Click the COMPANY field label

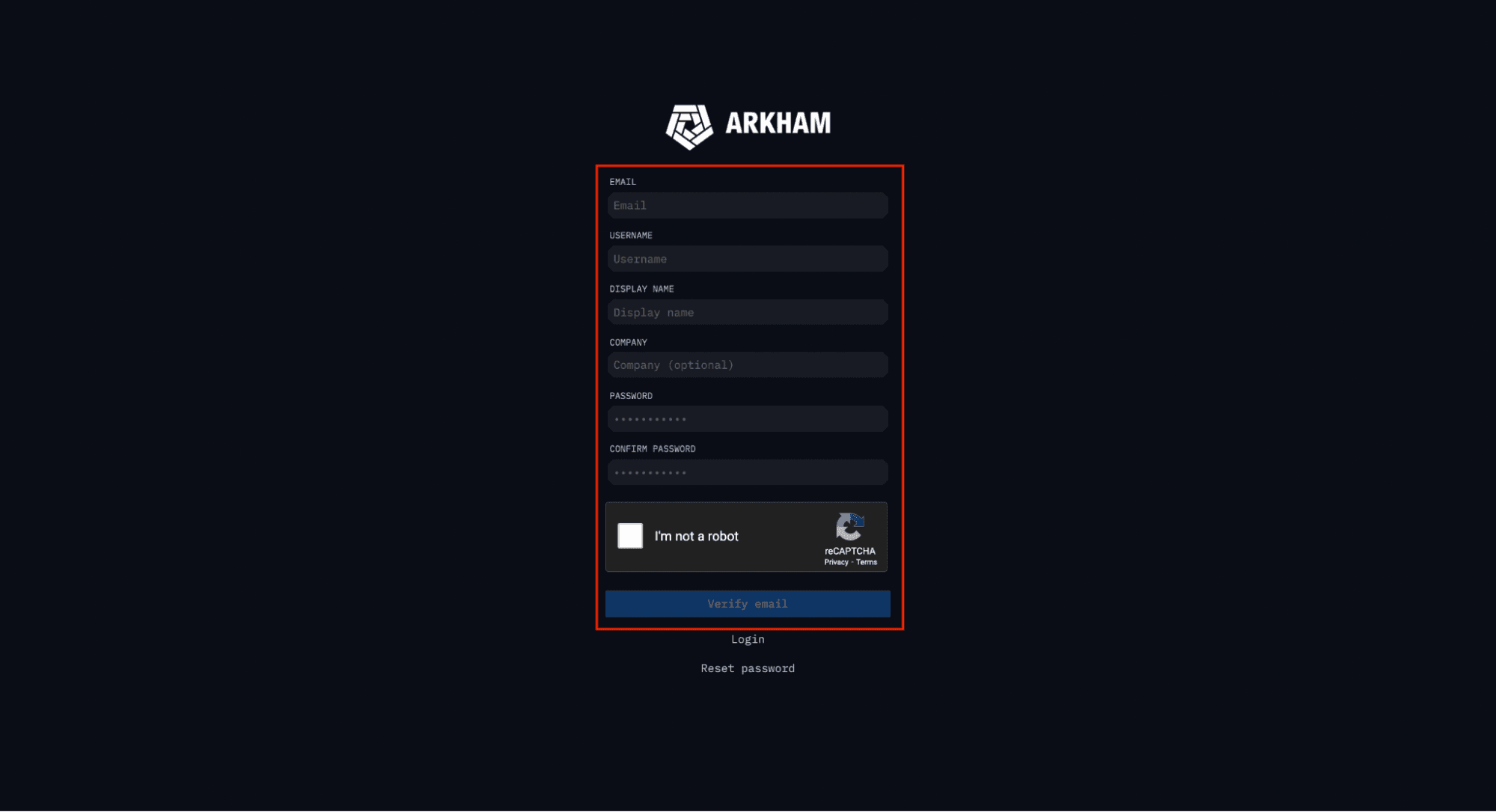pos(628,342)
